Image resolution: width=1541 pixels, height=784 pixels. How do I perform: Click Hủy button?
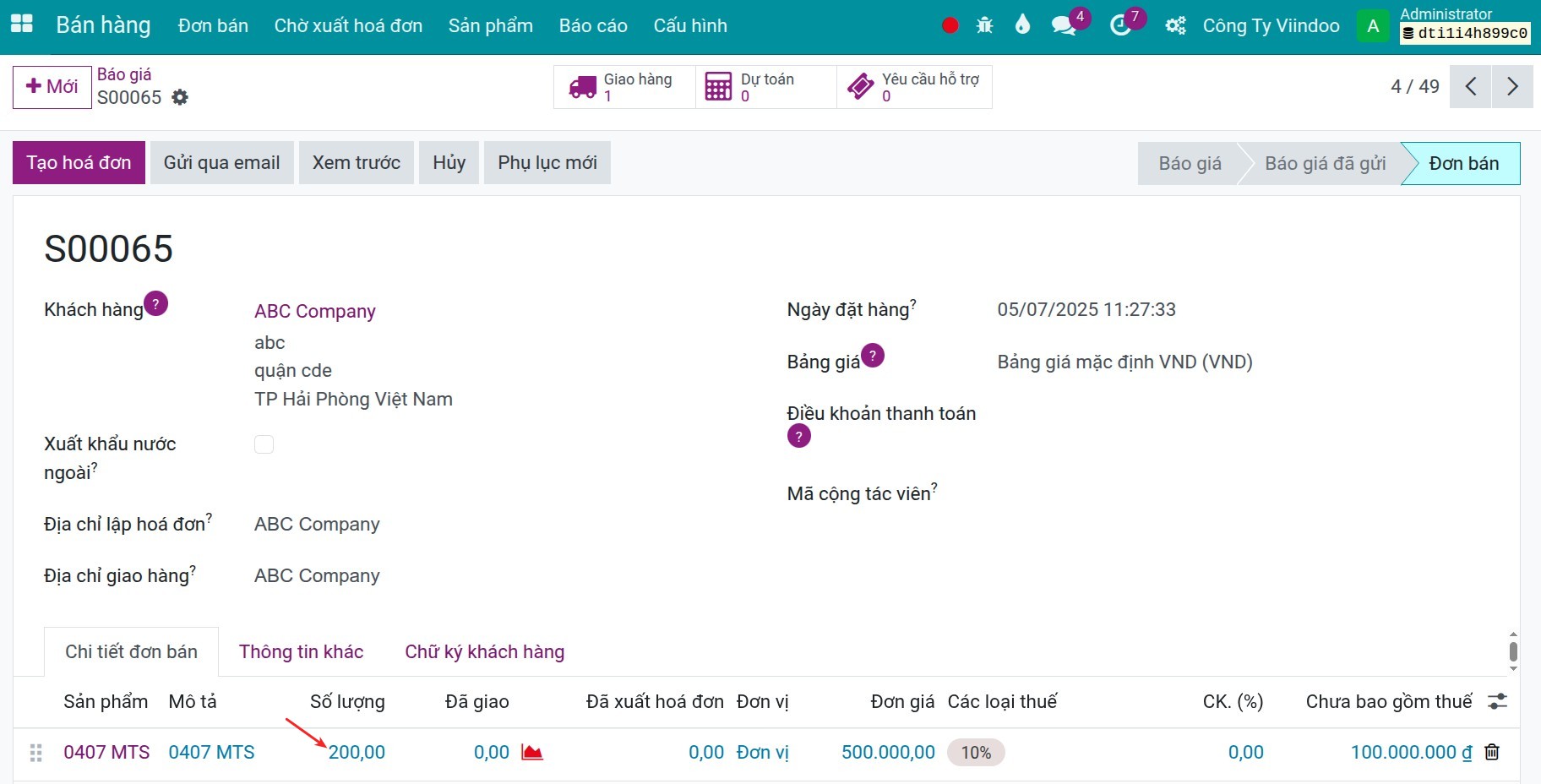pyautogui.click(x=449, y=163)
